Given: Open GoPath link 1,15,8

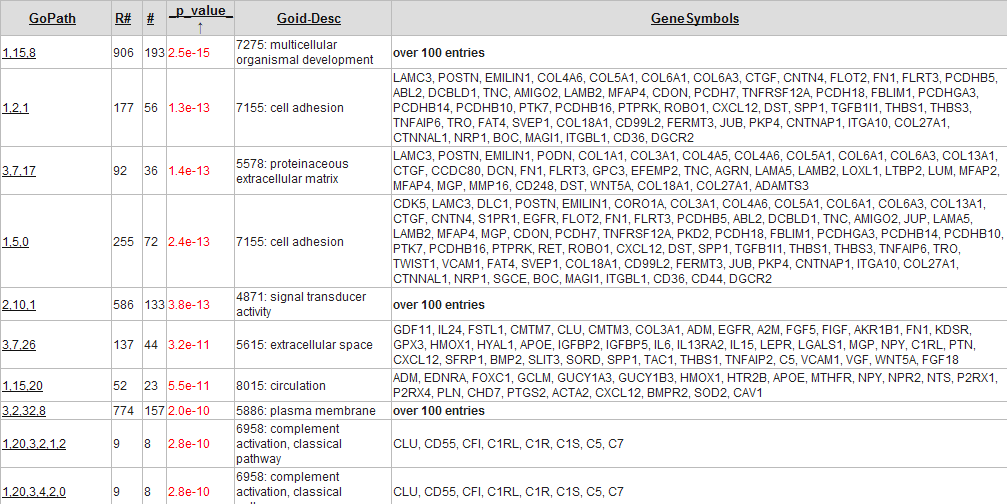Looking at the screenshot, I should [x=19, y=53].
